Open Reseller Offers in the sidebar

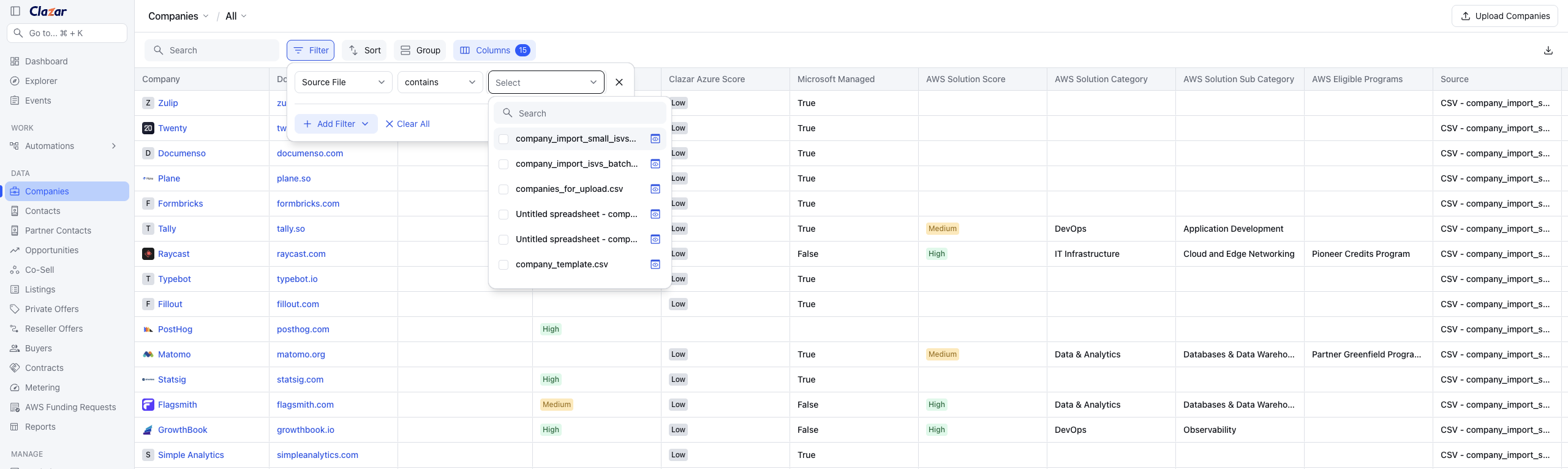67,329
